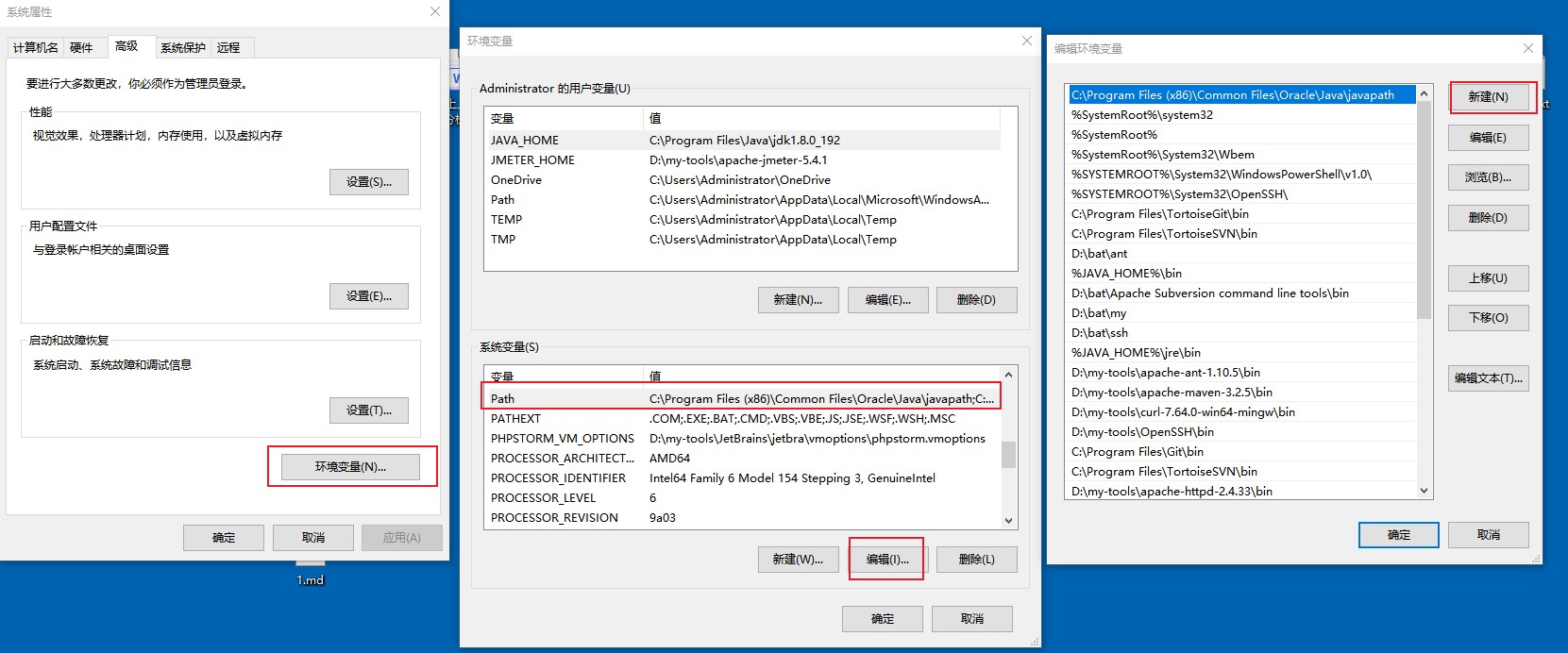Click scroll-down arrow of the path entries list

(x=1425, y=491)
